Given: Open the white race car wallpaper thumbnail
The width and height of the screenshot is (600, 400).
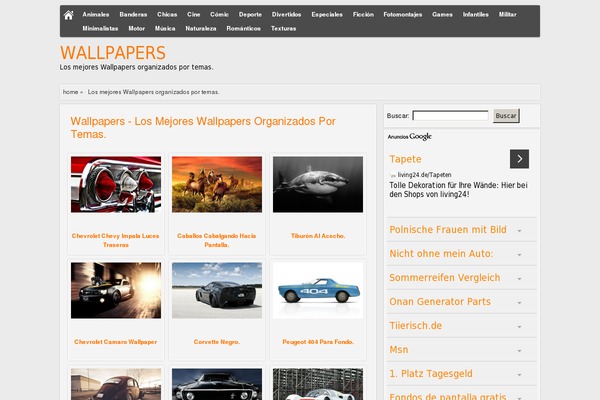Looking at the screenshot, I should [x=318, y=384].
